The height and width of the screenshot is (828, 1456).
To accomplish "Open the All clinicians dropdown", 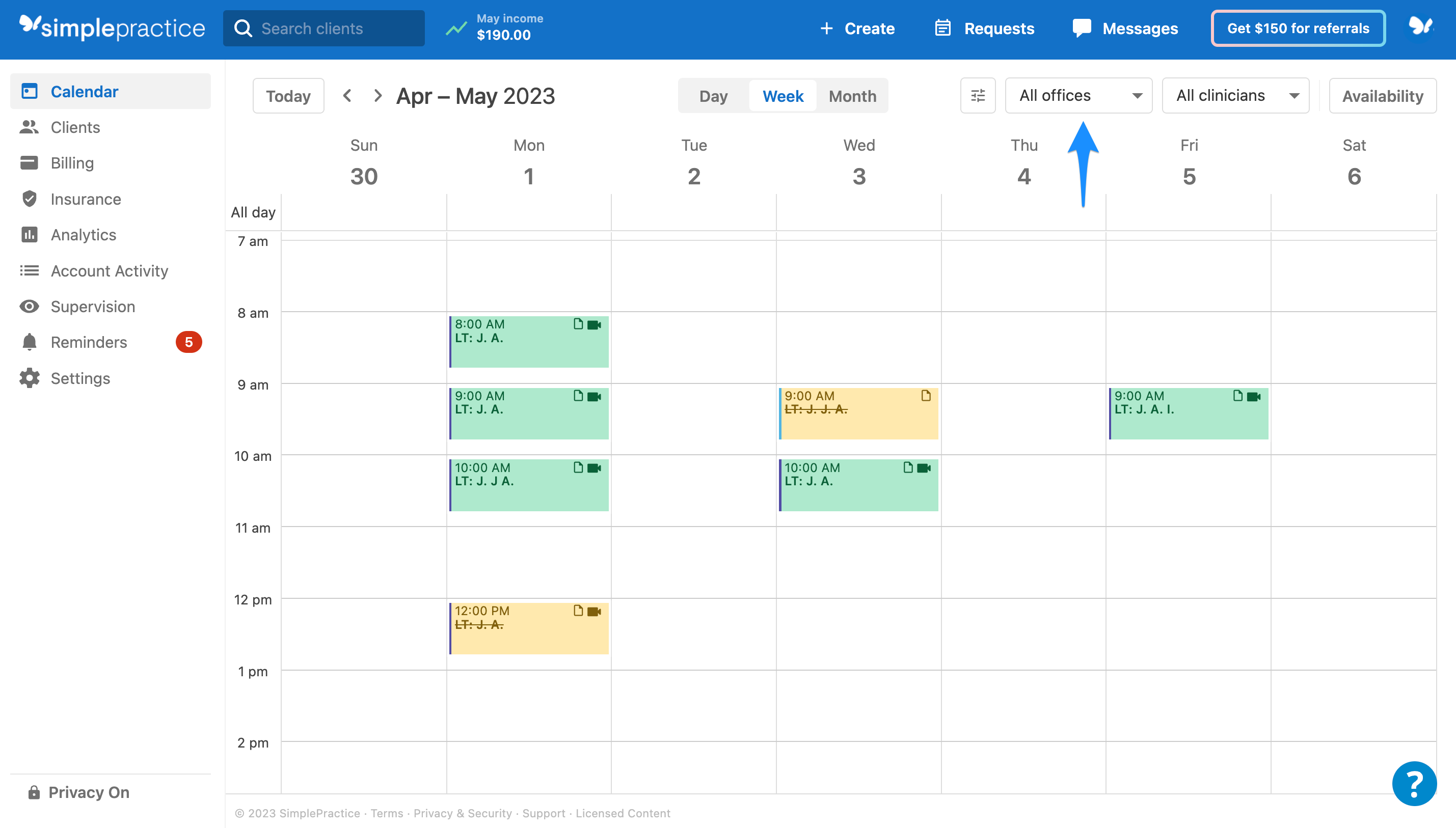I will point(1235,95).
